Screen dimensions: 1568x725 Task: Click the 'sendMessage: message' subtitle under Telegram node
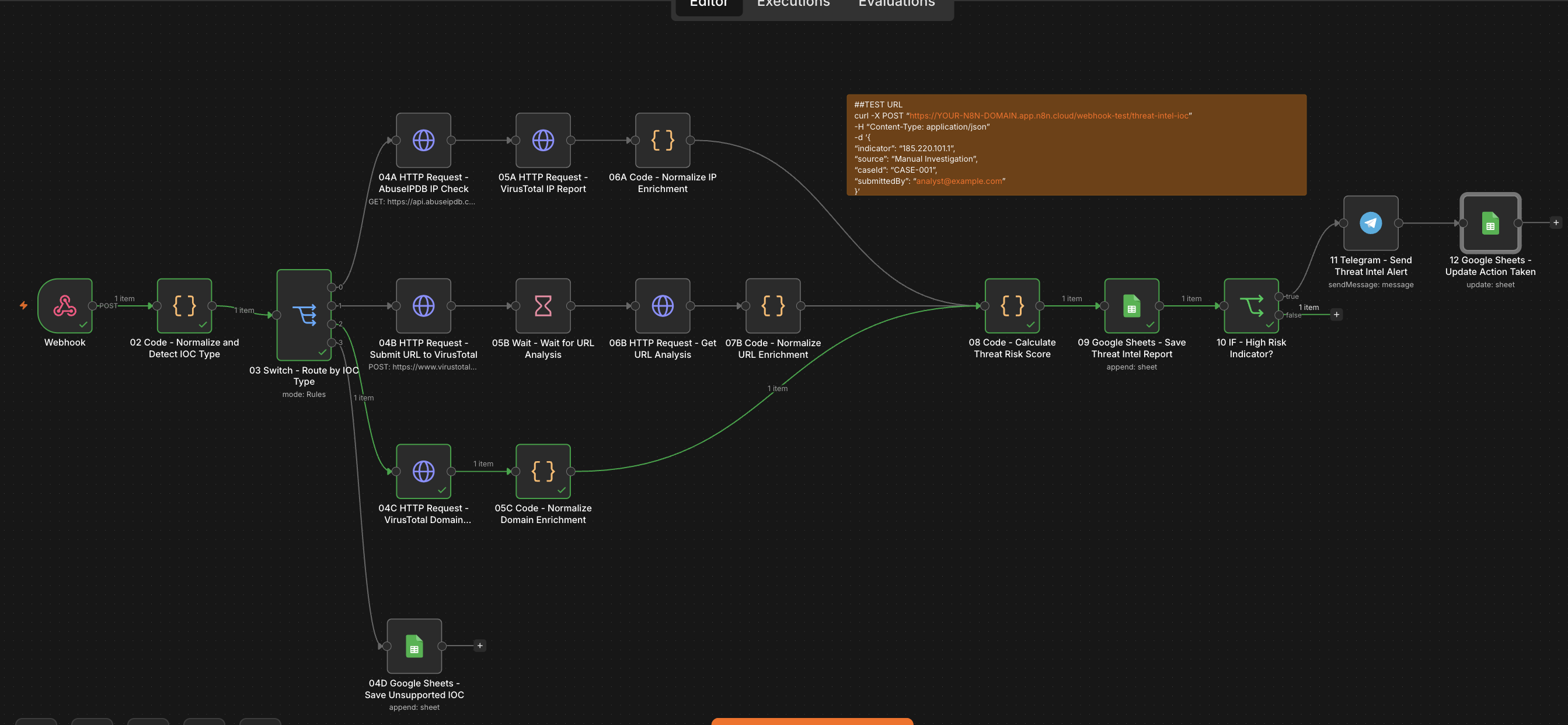click(1371, 285)
